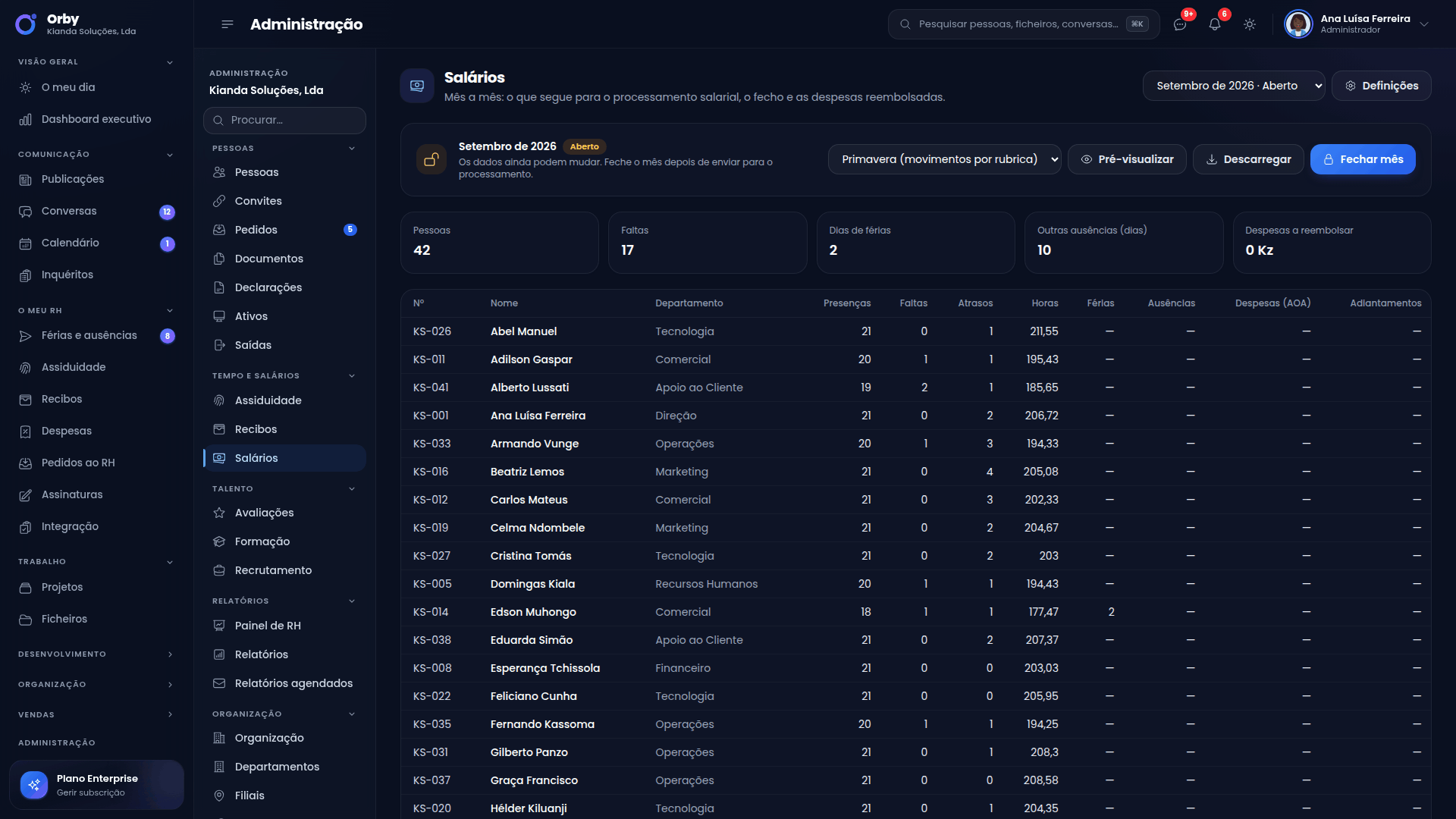This screenshot has width=1456, height=819.
Task: Click Ana Luísa Ferreira profile avatar
Action: [1298, 24]
